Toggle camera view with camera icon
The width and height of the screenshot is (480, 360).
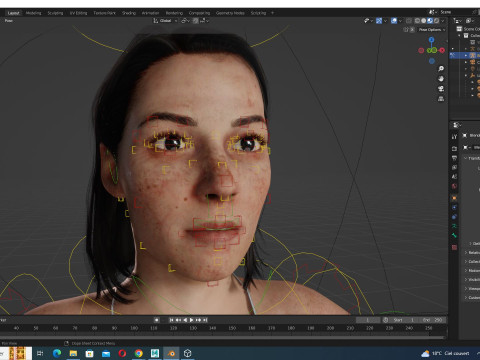(x=441, y=89)
